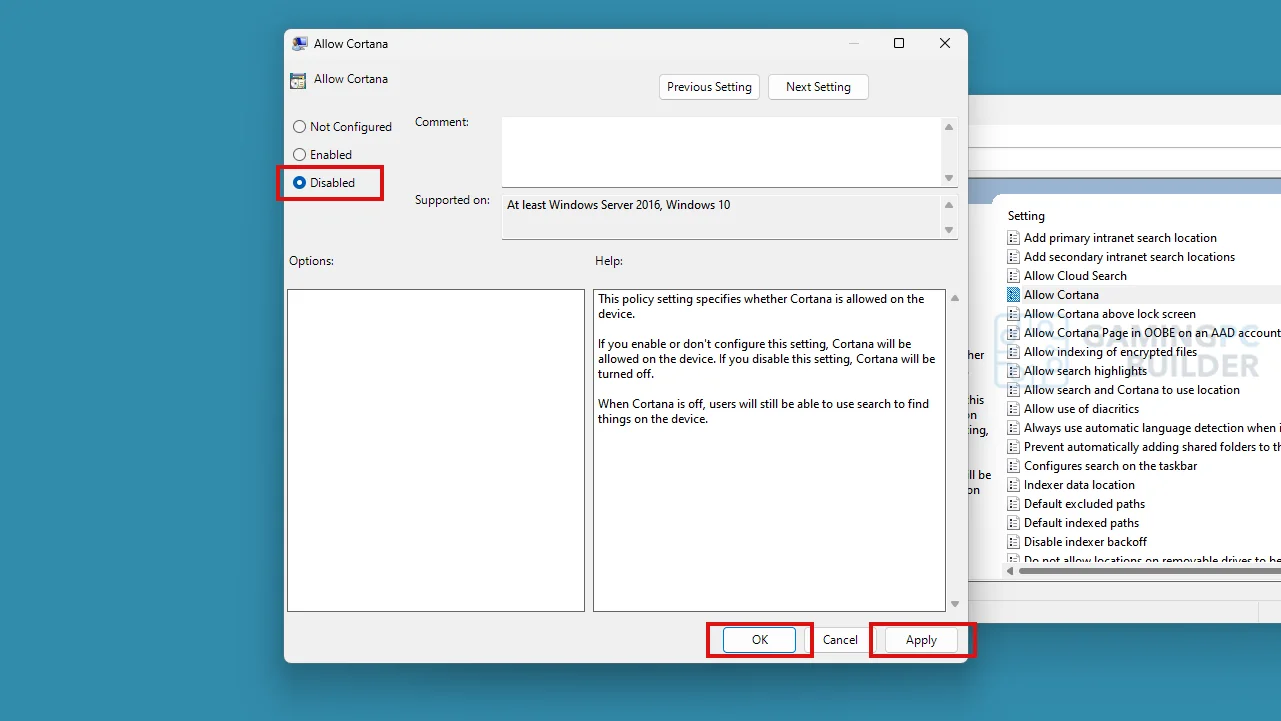Viewport: 1281px width, 721px height.
Task: Click the Supported on scroll up arrow
Action: point(949,205)
